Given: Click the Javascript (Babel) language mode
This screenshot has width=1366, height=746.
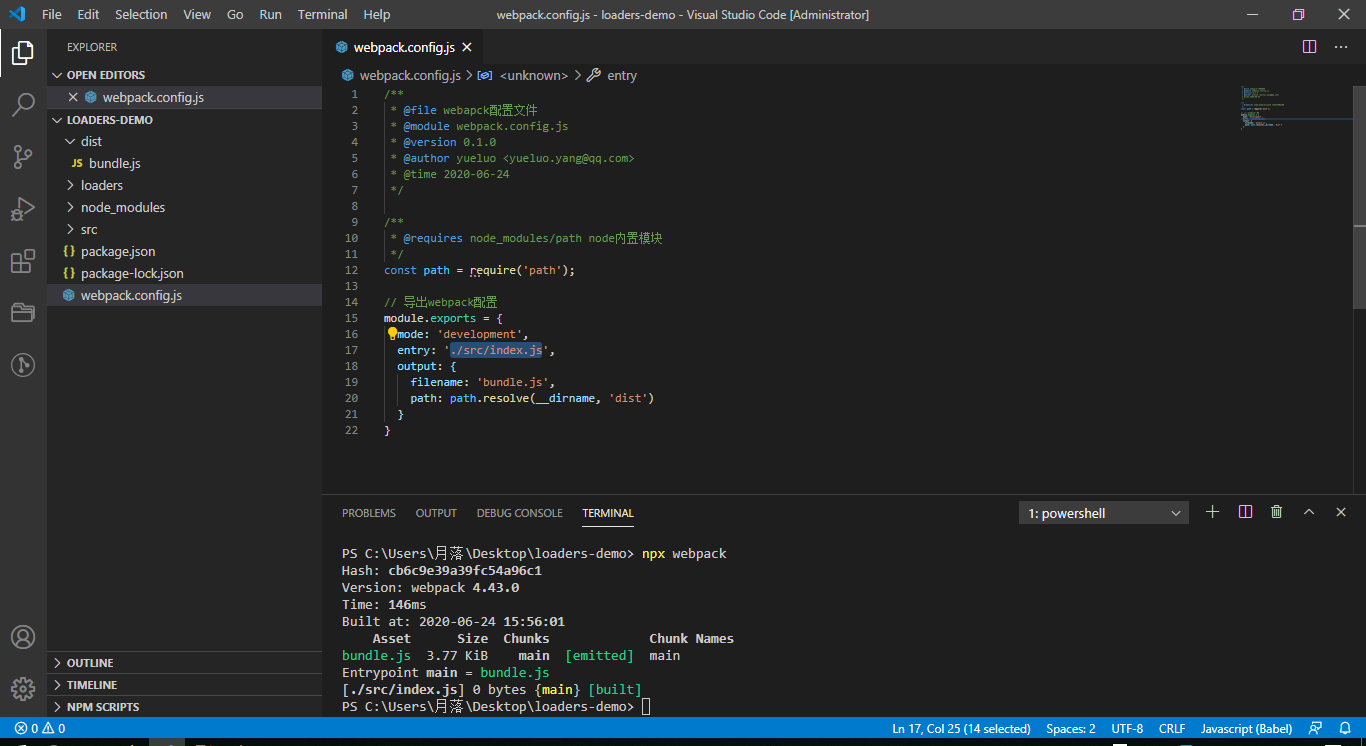Looking at the screenshot, I should click(1246, 729).
